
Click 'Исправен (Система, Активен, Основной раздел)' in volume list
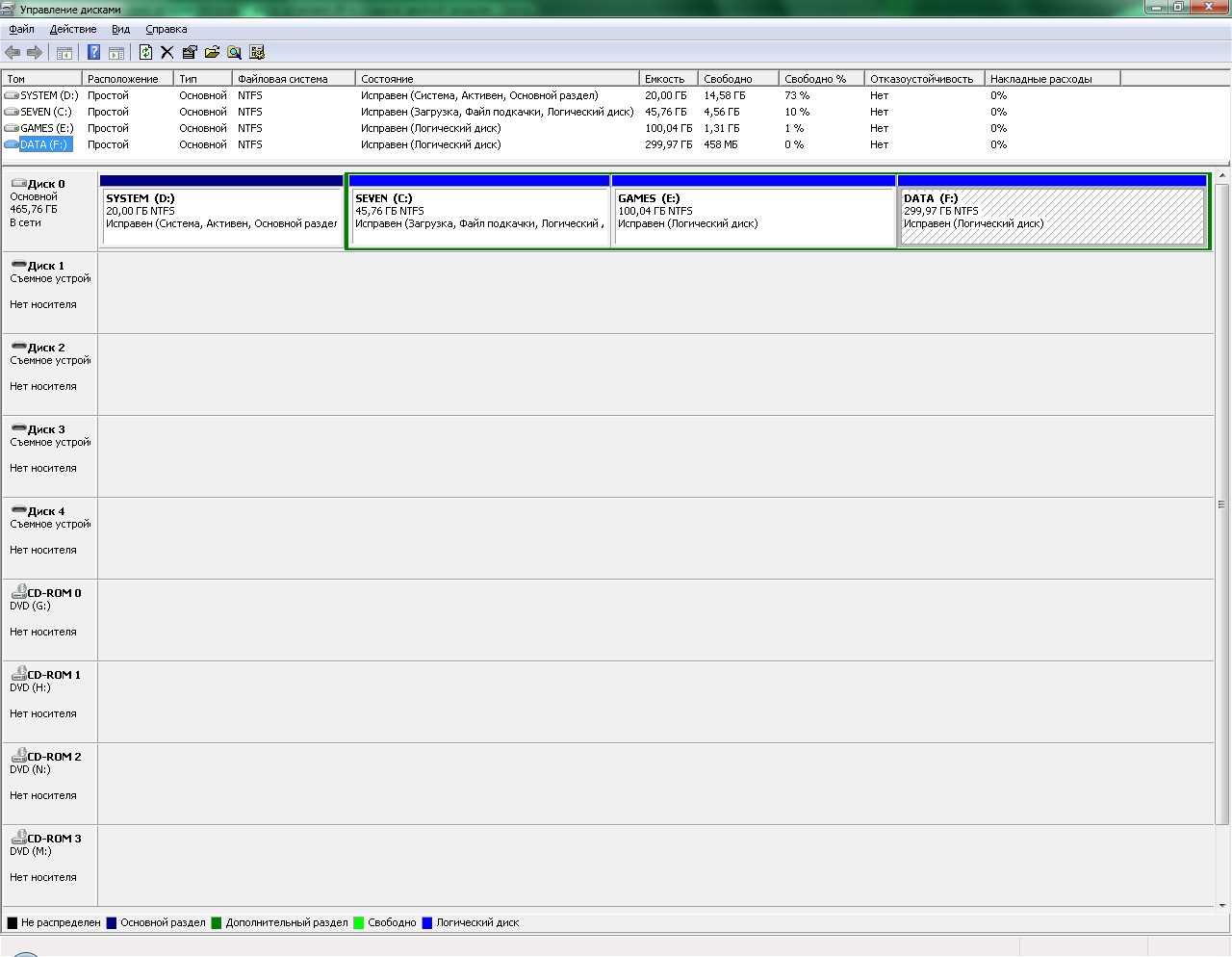(479, 95)
